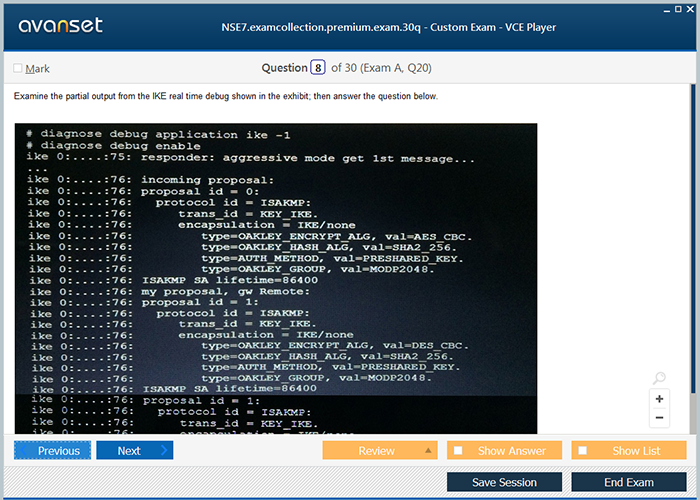
Task: Advance to the Next question
Action: pos(128,451)
